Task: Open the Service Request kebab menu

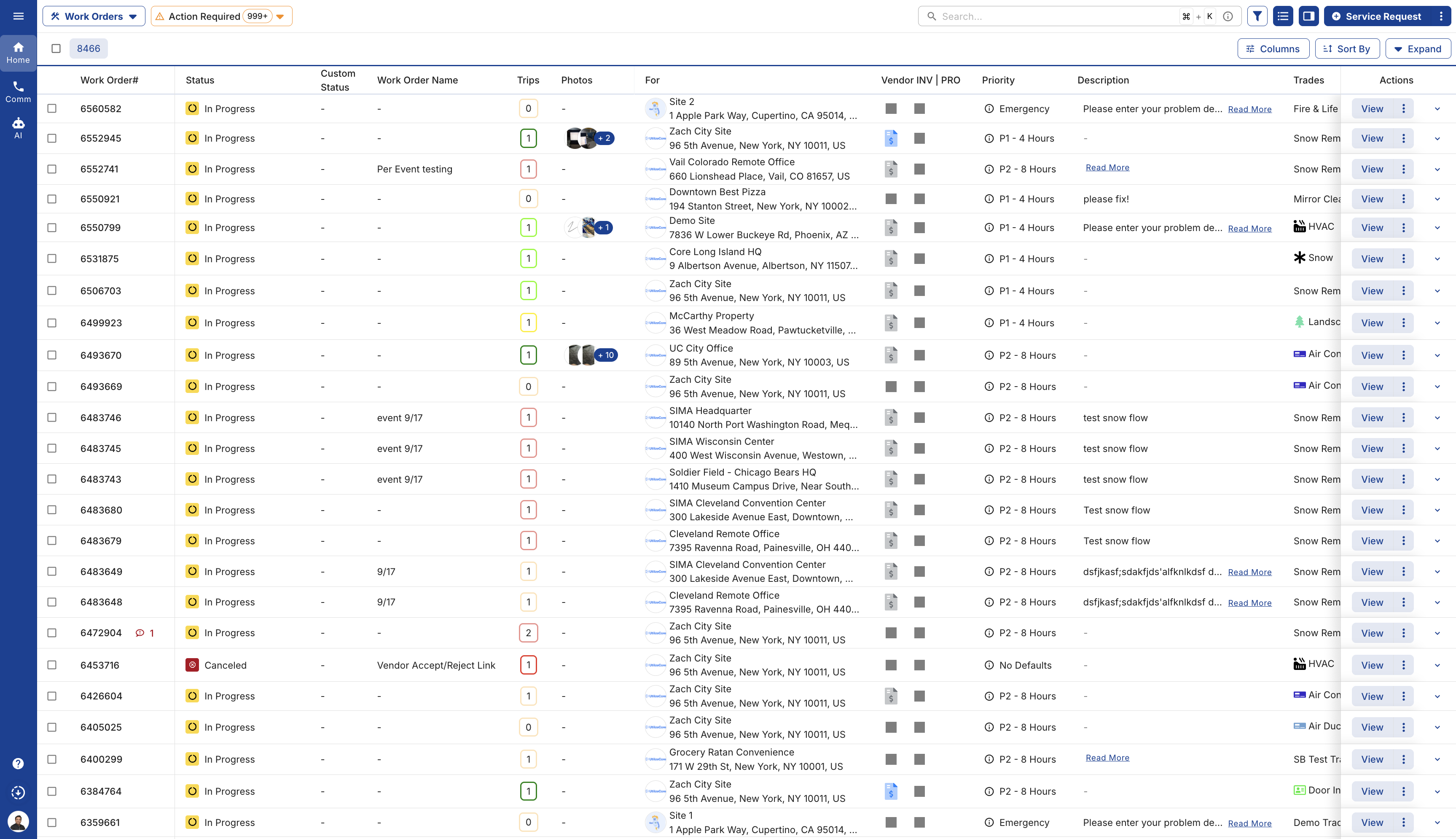Action: point(1441,16)
